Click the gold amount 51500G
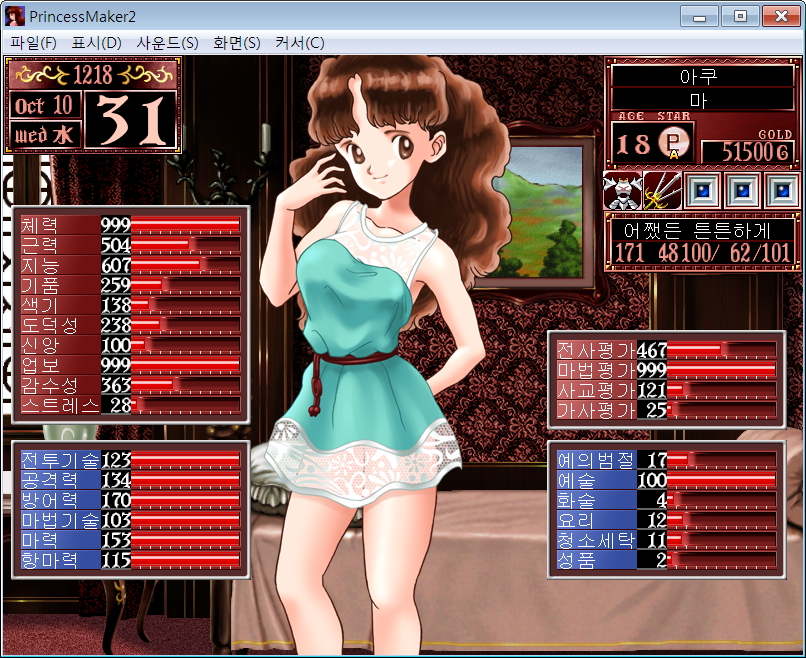806x658 pixels. click(748, 152)
